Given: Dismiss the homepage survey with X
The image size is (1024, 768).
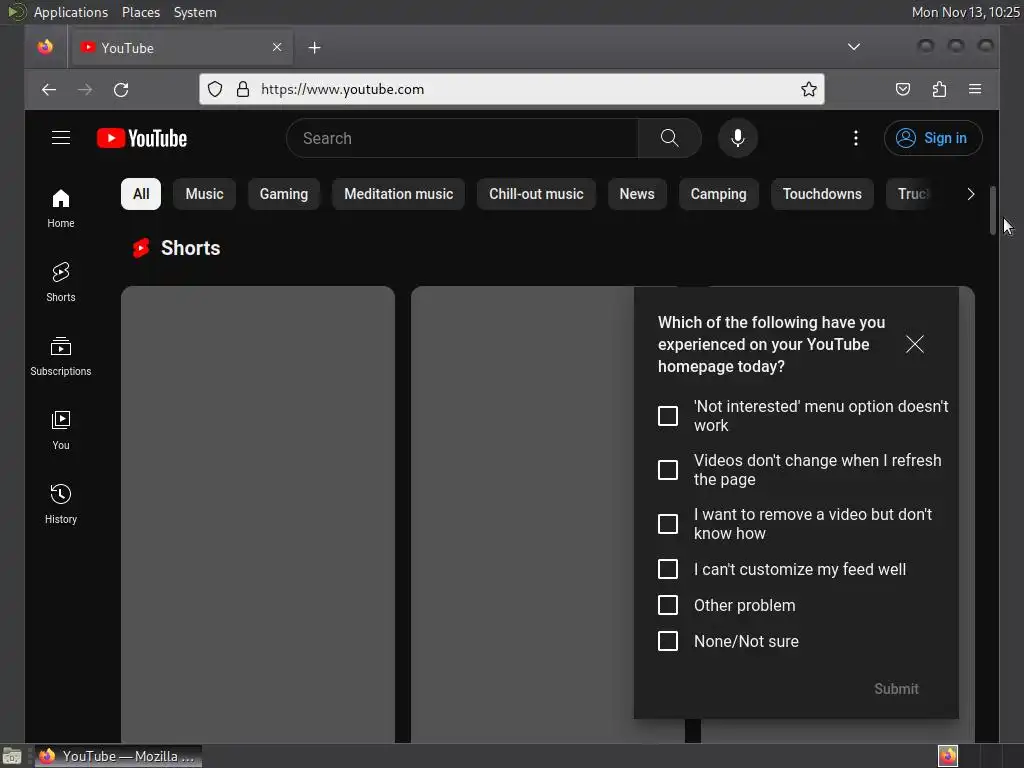Looking at the screenshot, I should [x=914, y=344].
